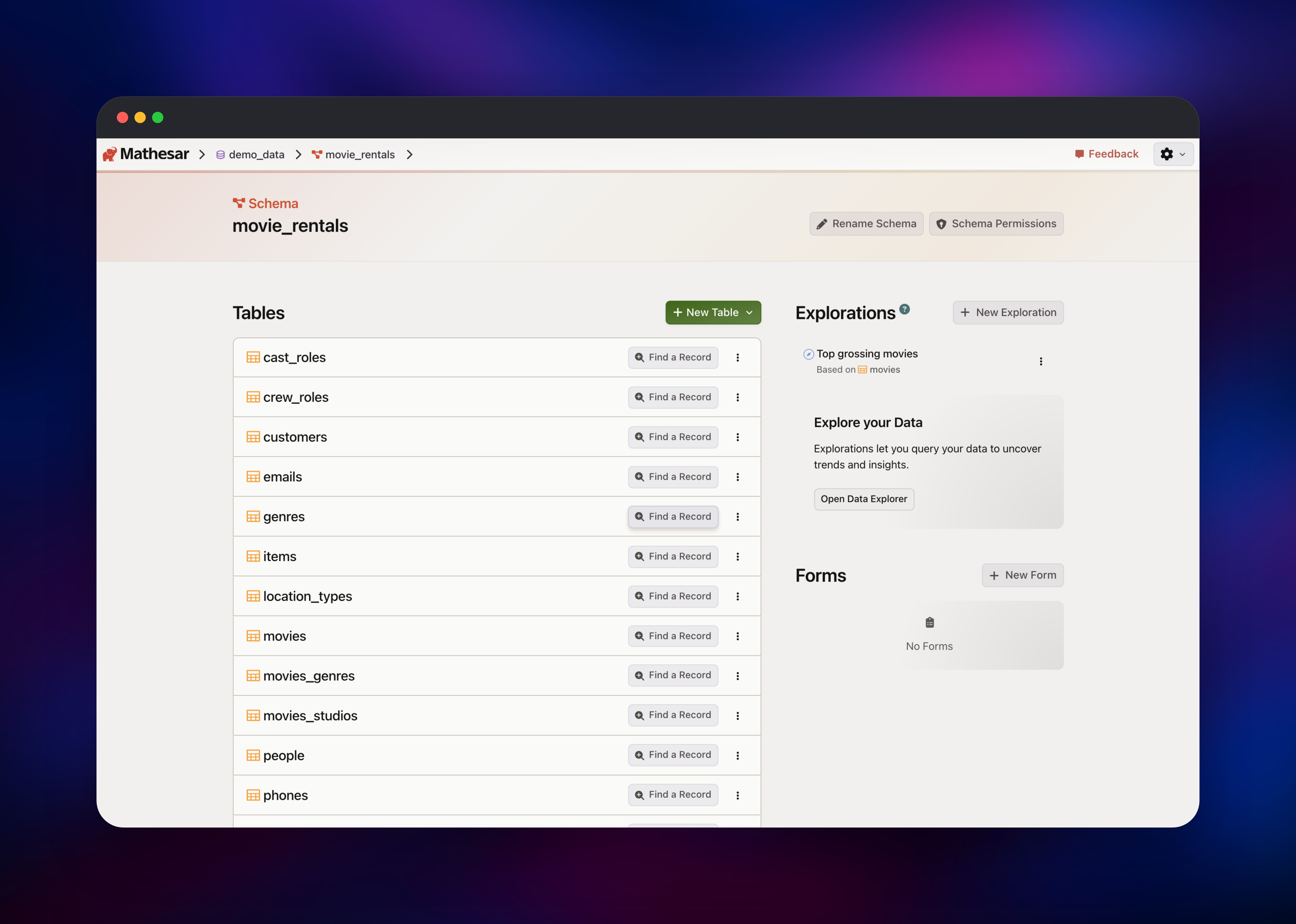This screenshot has height=924, width=1296.
Task: Open three-dot menu for movies_genres row
Action: coord(738,676)
